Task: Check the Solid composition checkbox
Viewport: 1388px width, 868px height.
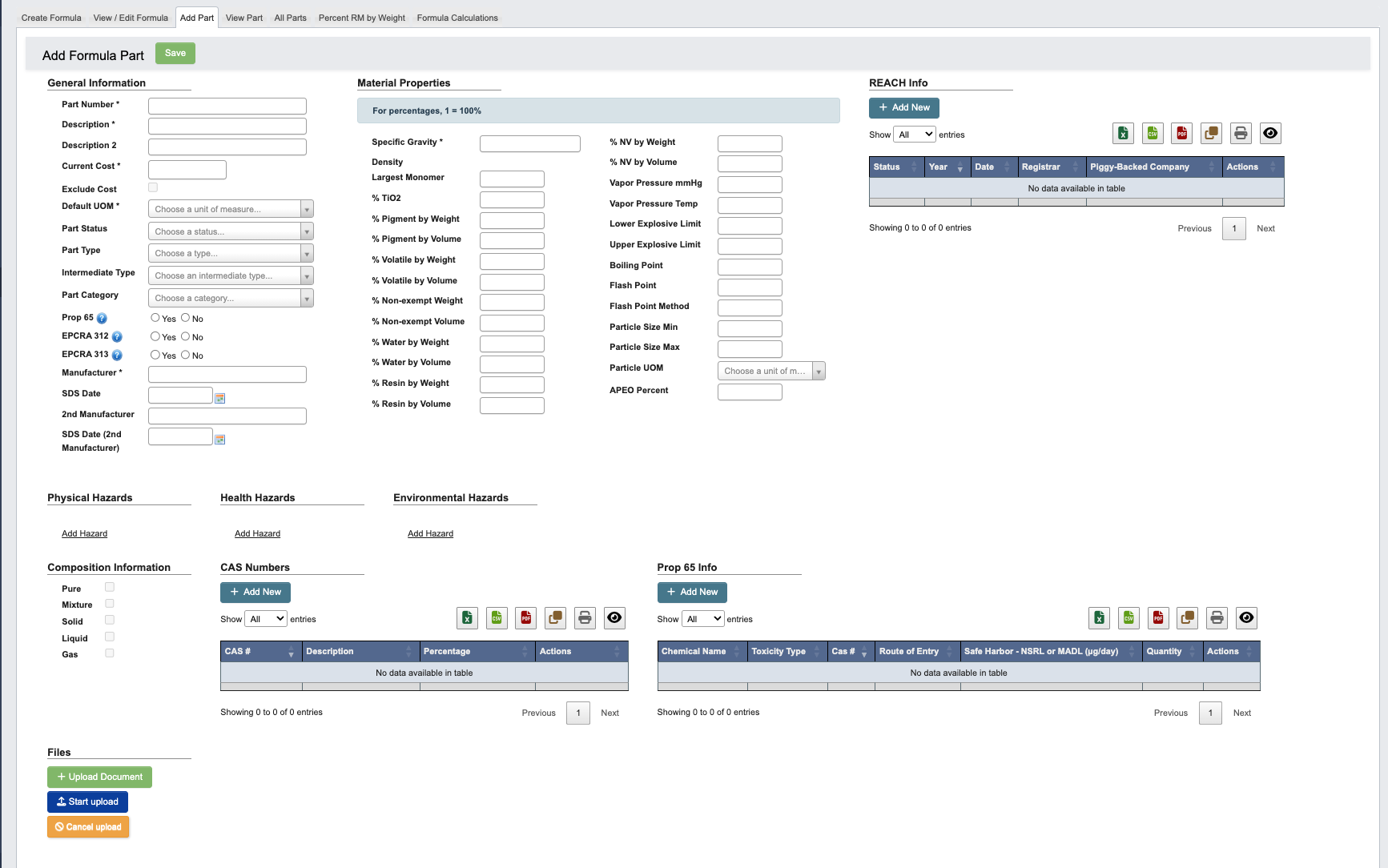Action: coord(110,620)
